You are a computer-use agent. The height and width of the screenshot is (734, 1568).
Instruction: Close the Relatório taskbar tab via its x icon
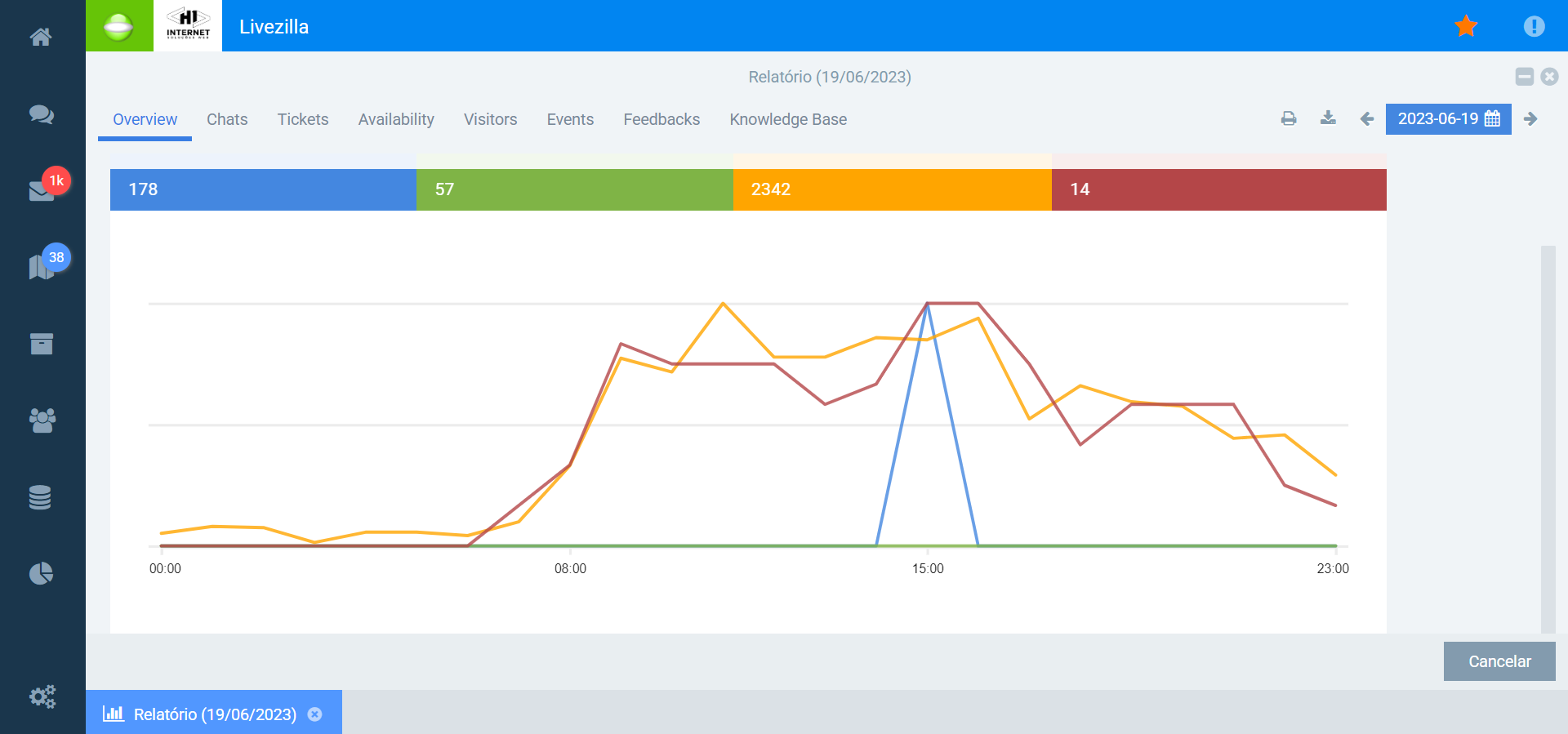pos(315,714)
